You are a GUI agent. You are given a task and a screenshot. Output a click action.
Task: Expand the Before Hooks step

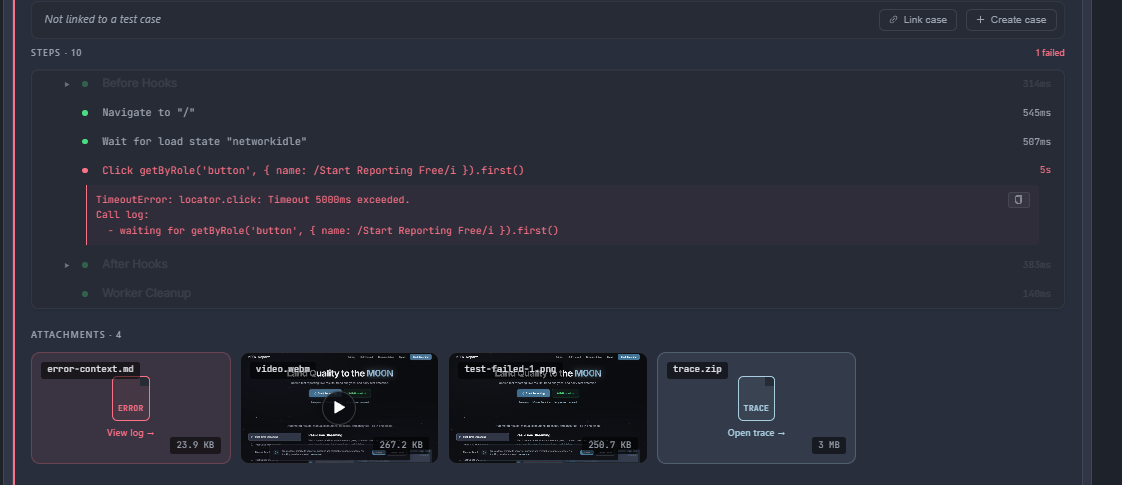[x=67, y=84]
